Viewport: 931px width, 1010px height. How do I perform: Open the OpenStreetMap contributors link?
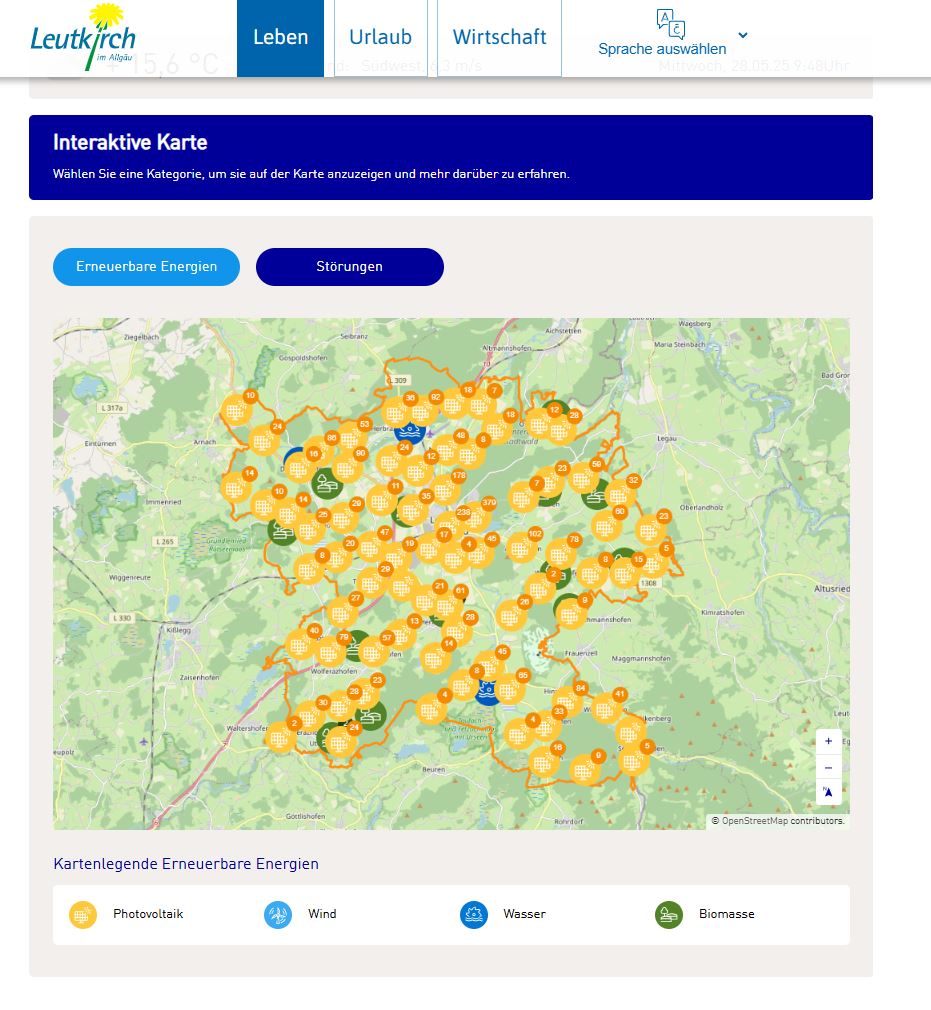pos(783,821)
